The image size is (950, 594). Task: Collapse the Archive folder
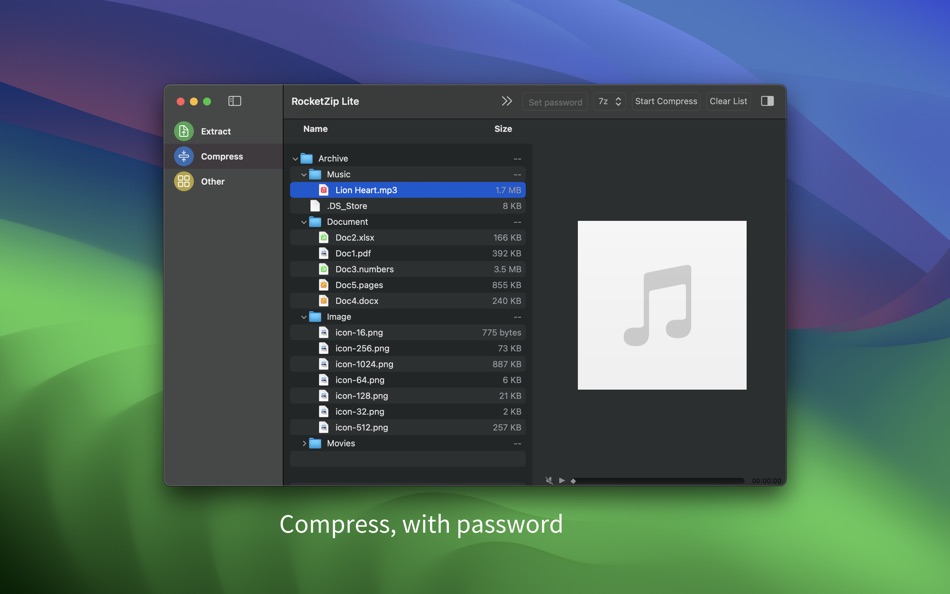[295, 159]
